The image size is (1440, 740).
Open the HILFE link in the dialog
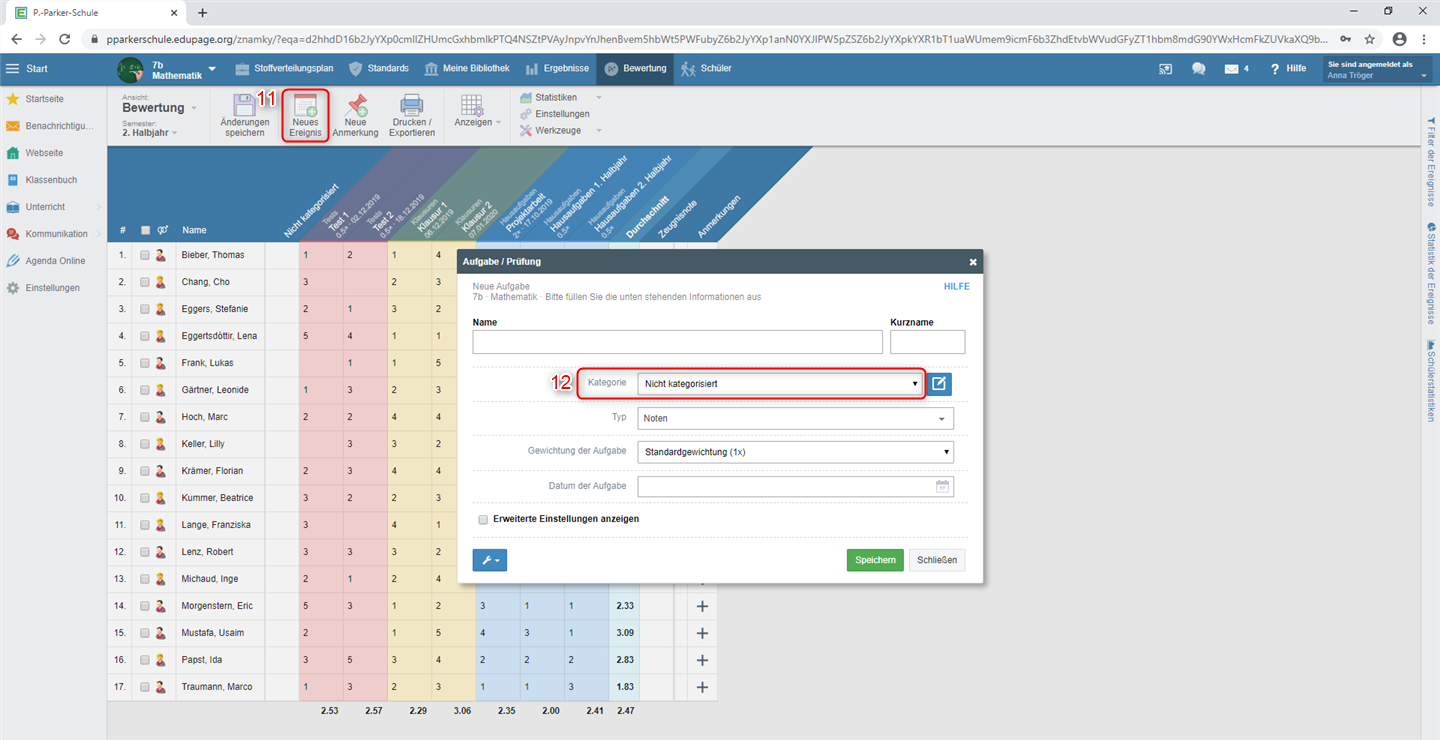(956, 286)
